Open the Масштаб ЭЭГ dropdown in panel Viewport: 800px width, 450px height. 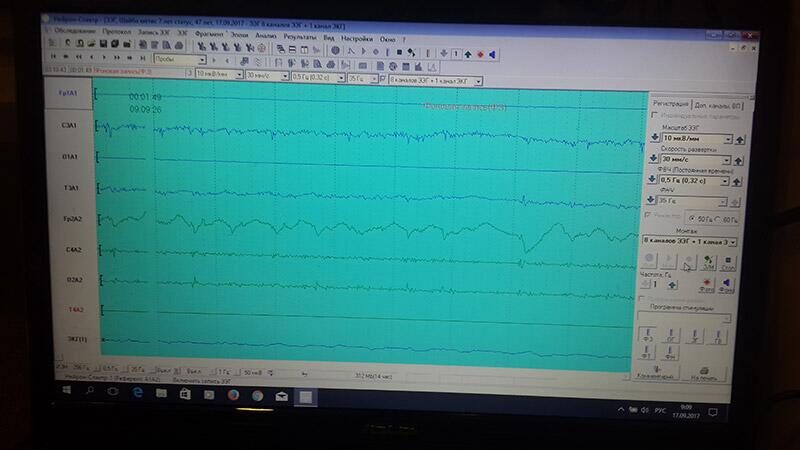click(x=696, y=138)
